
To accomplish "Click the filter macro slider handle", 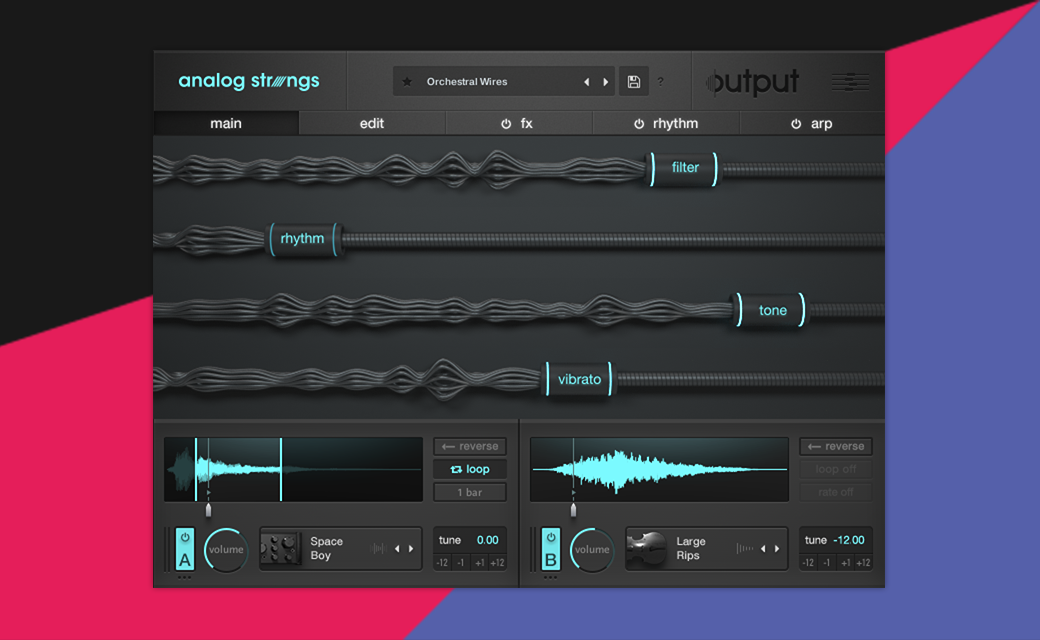I will coord(684,168).
